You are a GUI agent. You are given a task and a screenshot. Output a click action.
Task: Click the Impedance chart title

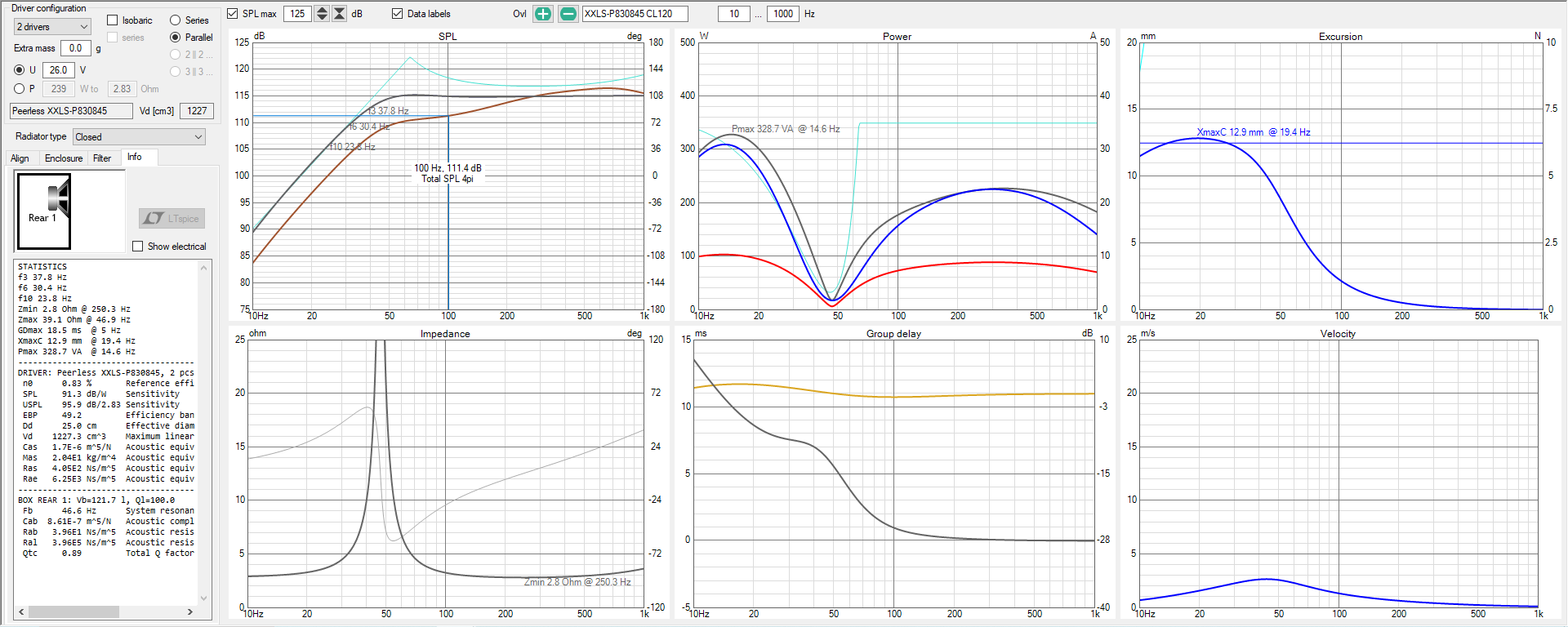tap(445, 333)
